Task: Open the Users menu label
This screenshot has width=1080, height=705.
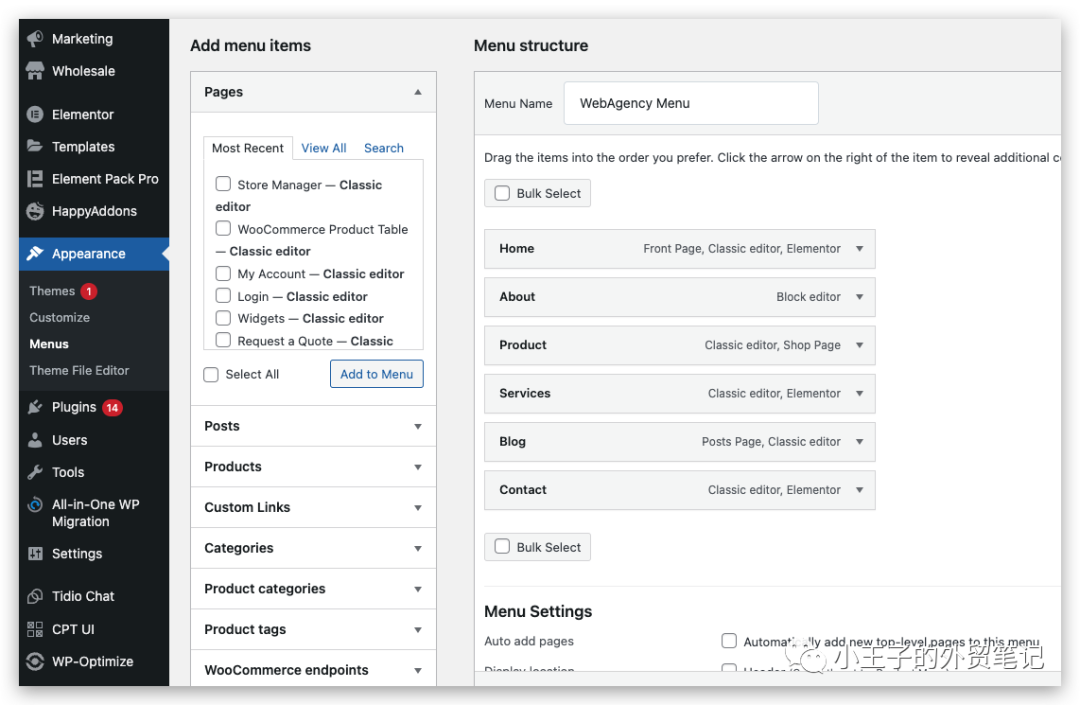Action: tap(70, 440)
